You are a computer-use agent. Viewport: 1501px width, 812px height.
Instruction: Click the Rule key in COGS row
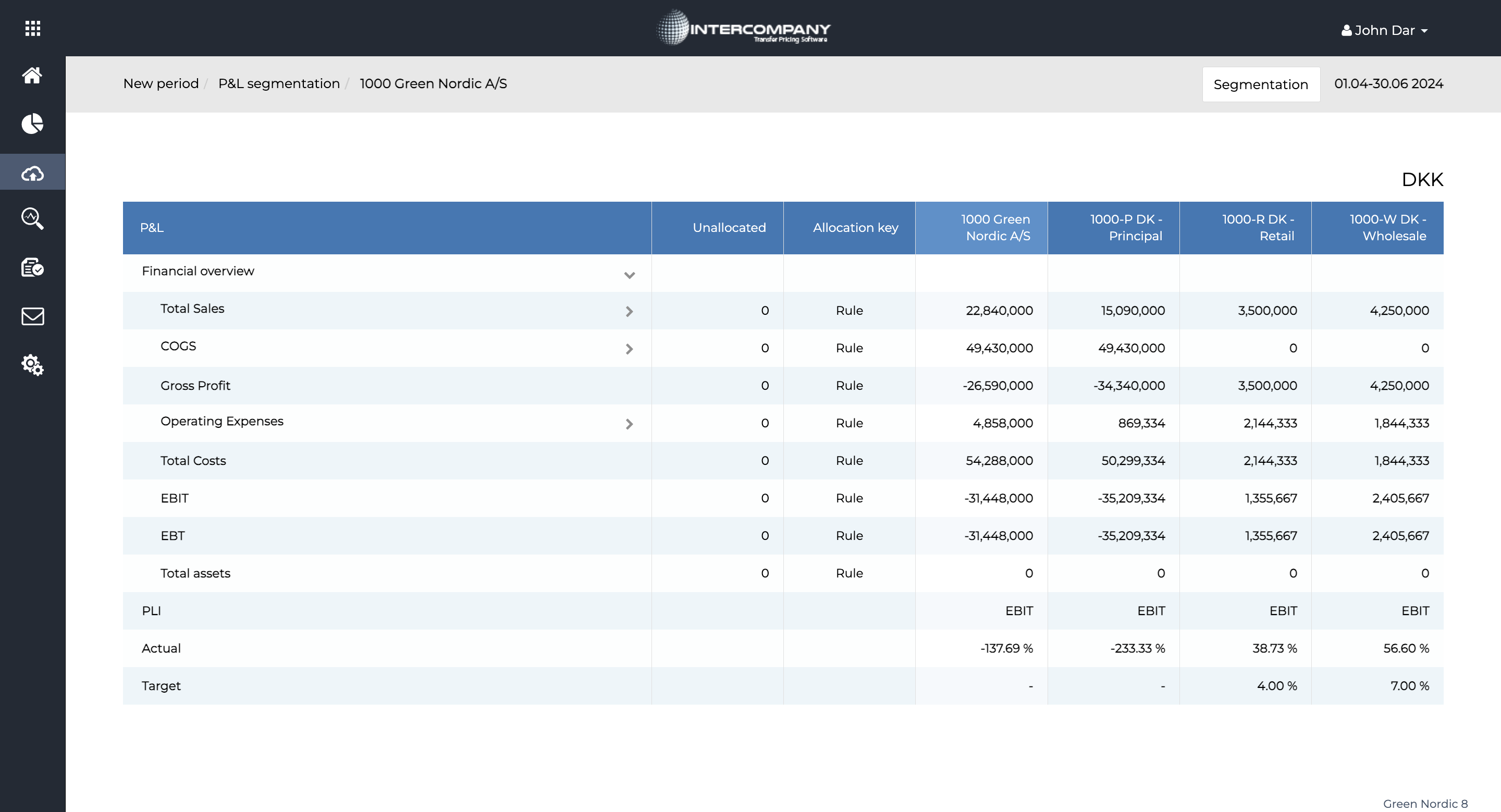[x=850, y=348]
